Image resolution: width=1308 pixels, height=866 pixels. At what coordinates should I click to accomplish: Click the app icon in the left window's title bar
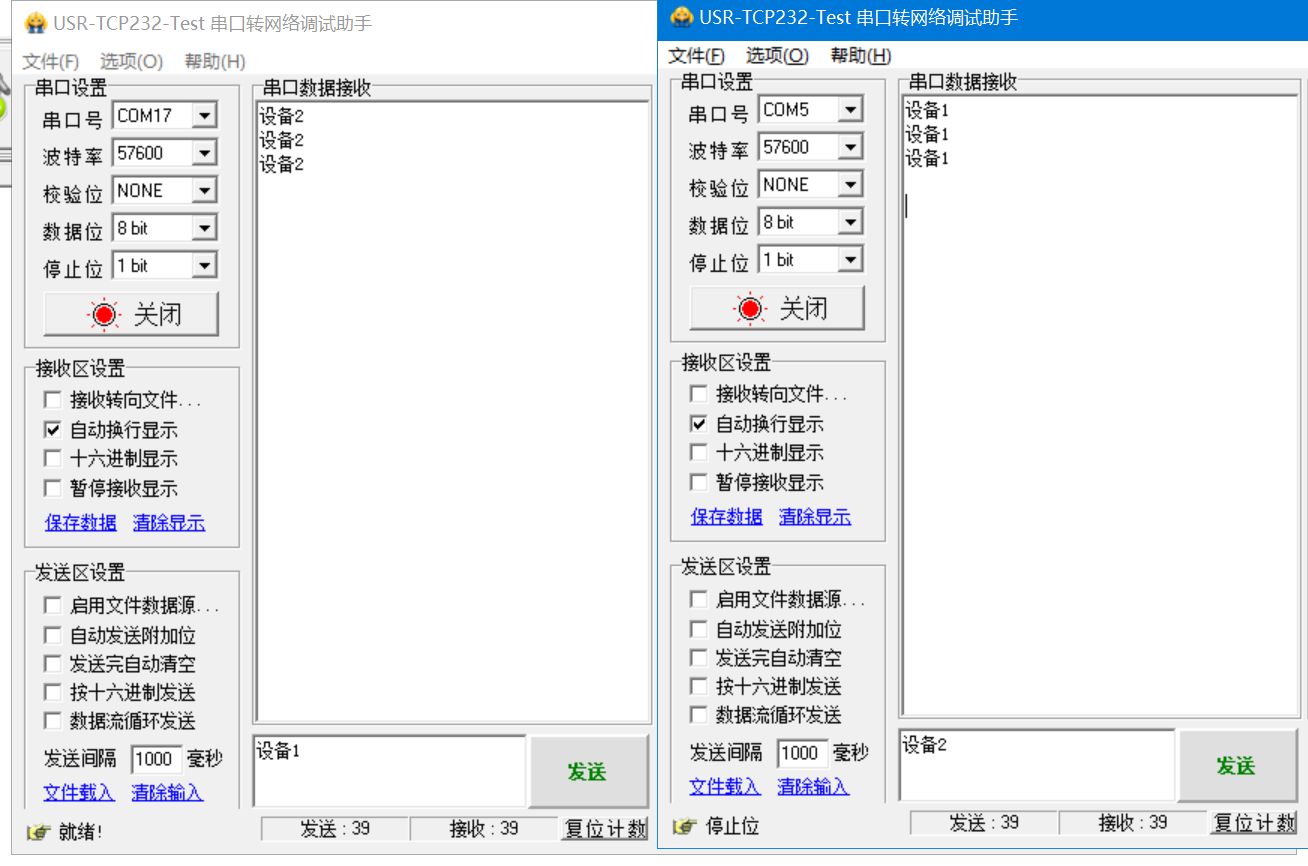[x=36, y=22]
